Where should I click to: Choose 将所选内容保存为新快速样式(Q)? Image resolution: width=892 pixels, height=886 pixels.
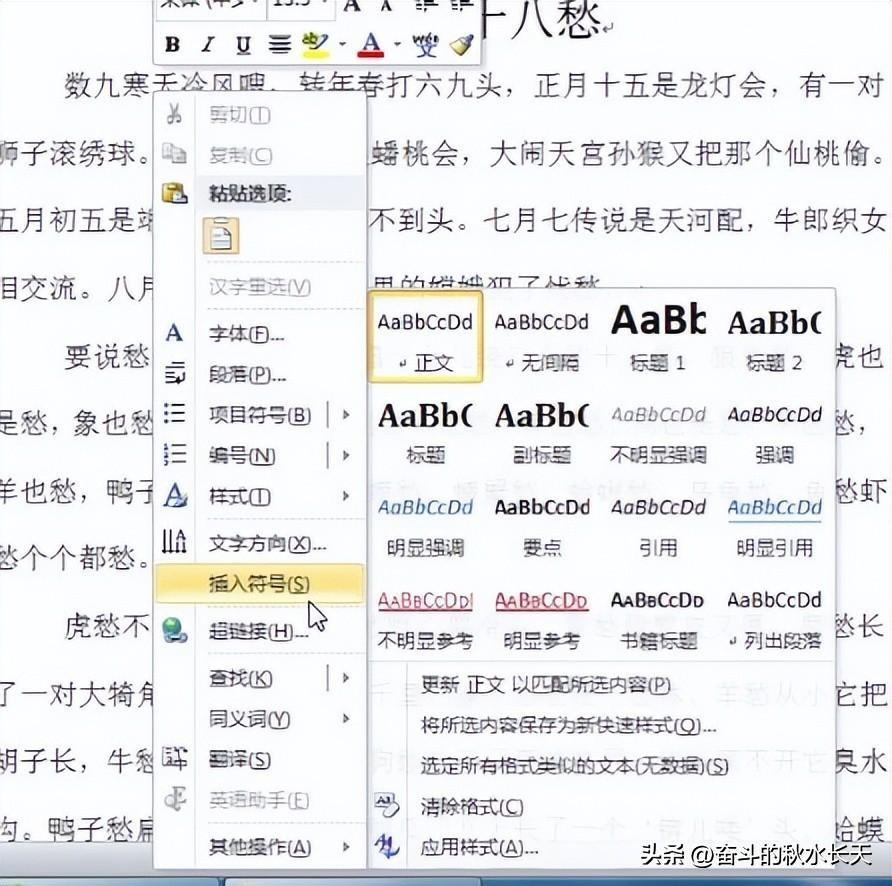(x=568, y=725)
